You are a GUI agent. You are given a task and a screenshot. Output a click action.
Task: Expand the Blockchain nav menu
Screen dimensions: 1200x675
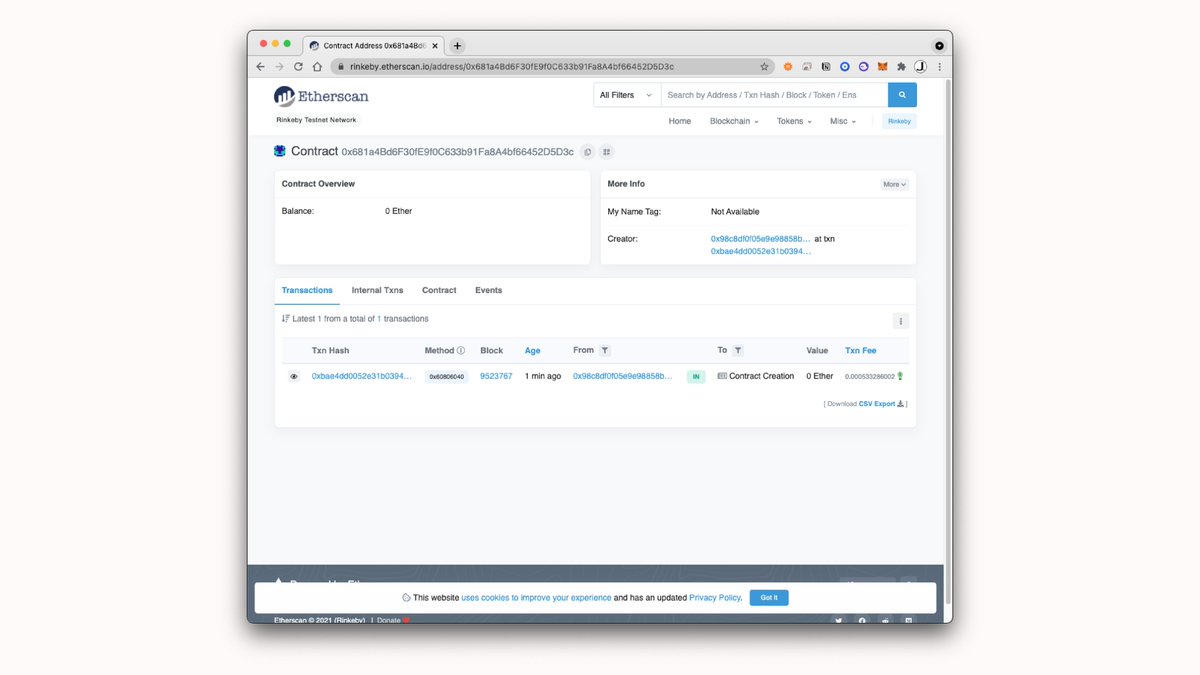(734, 121)
